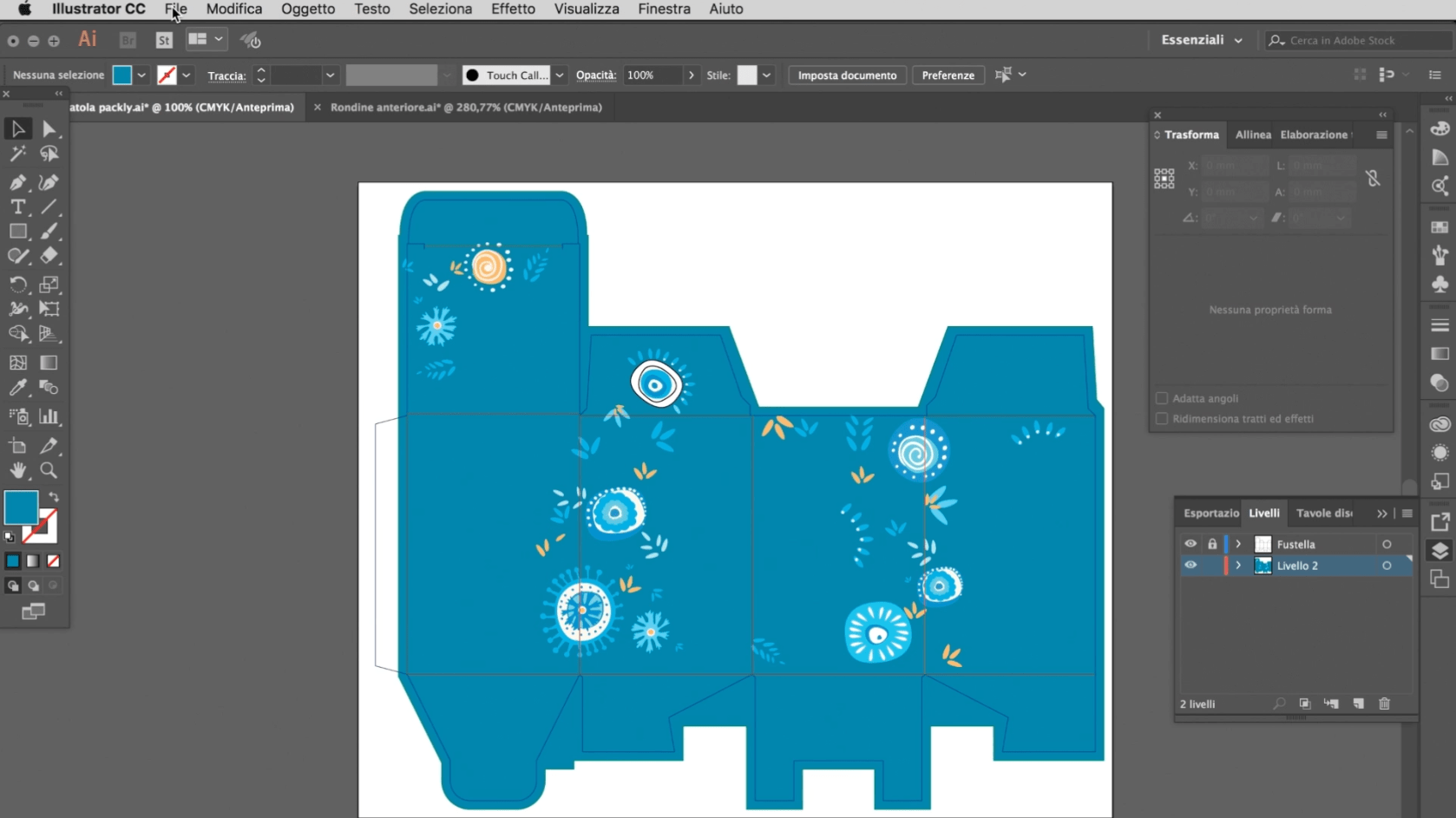Click the blue fill color swatch

pos(22,509)
